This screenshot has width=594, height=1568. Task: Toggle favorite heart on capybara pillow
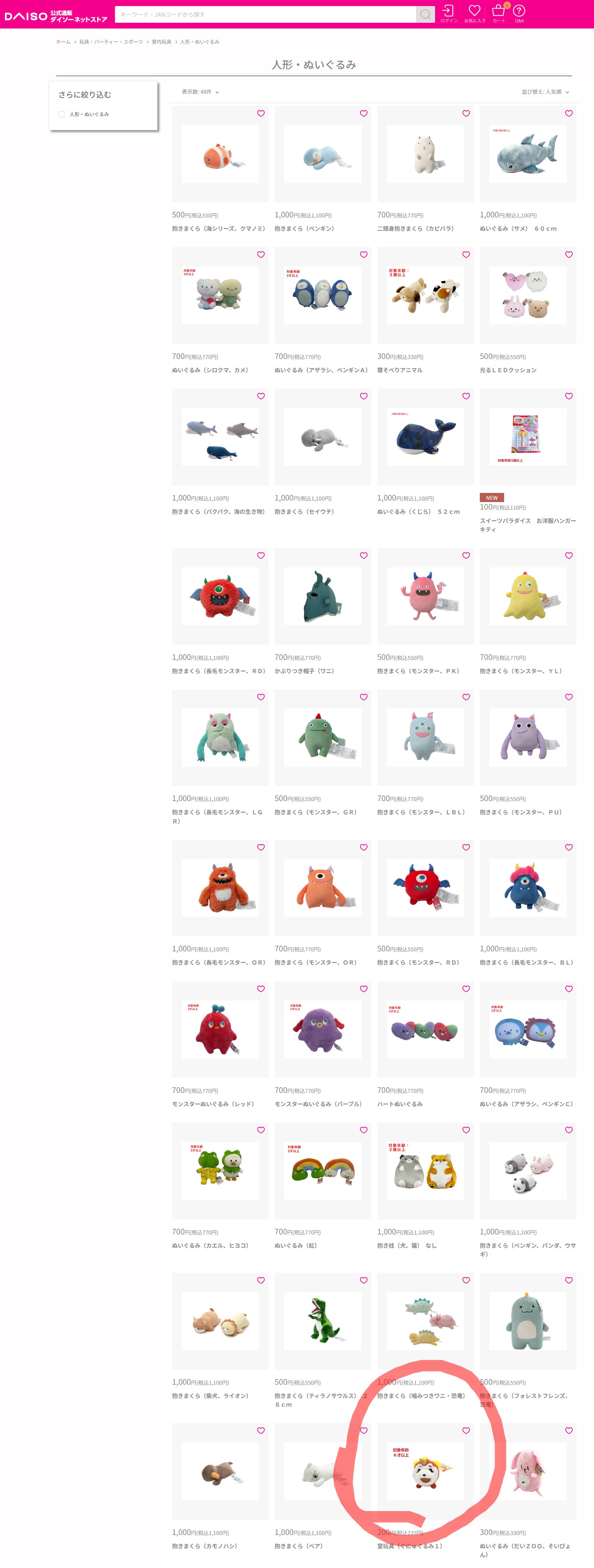pyautogui.click(x=465, y=113)
